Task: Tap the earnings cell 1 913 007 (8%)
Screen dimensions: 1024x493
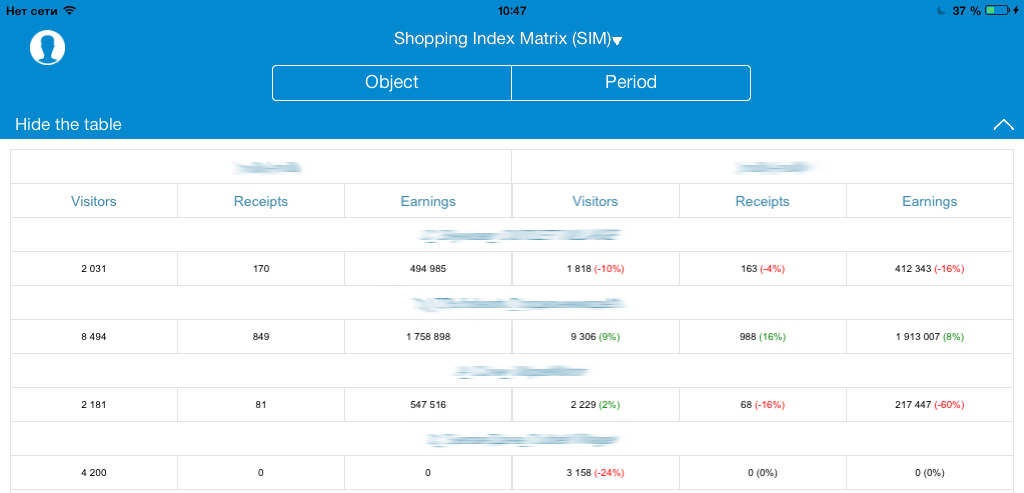Action: tap(930, 337)
